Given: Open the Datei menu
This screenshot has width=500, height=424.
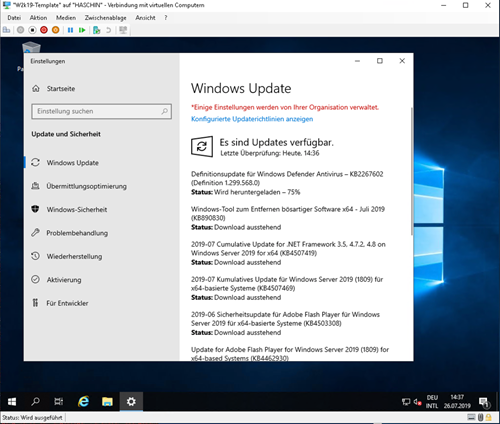Looking at the screenshot, I should click(14, 18).
